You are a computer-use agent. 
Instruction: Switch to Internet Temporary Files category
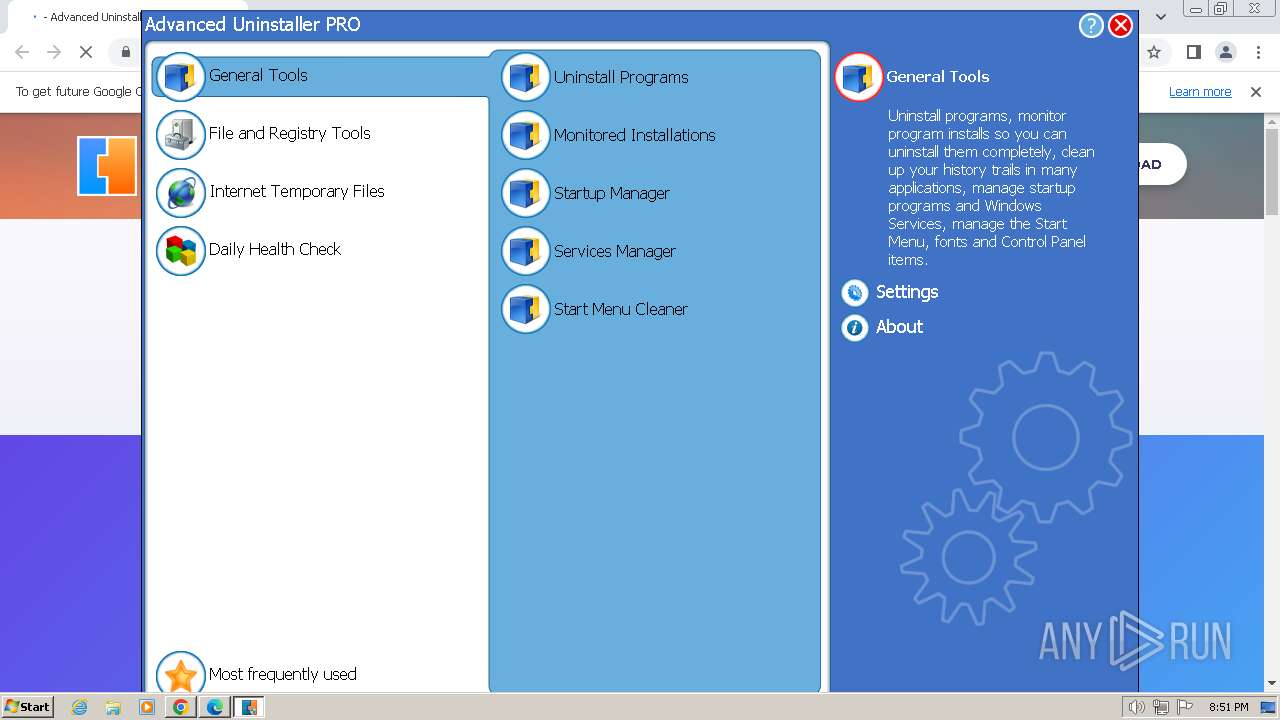tap(296, 191)
